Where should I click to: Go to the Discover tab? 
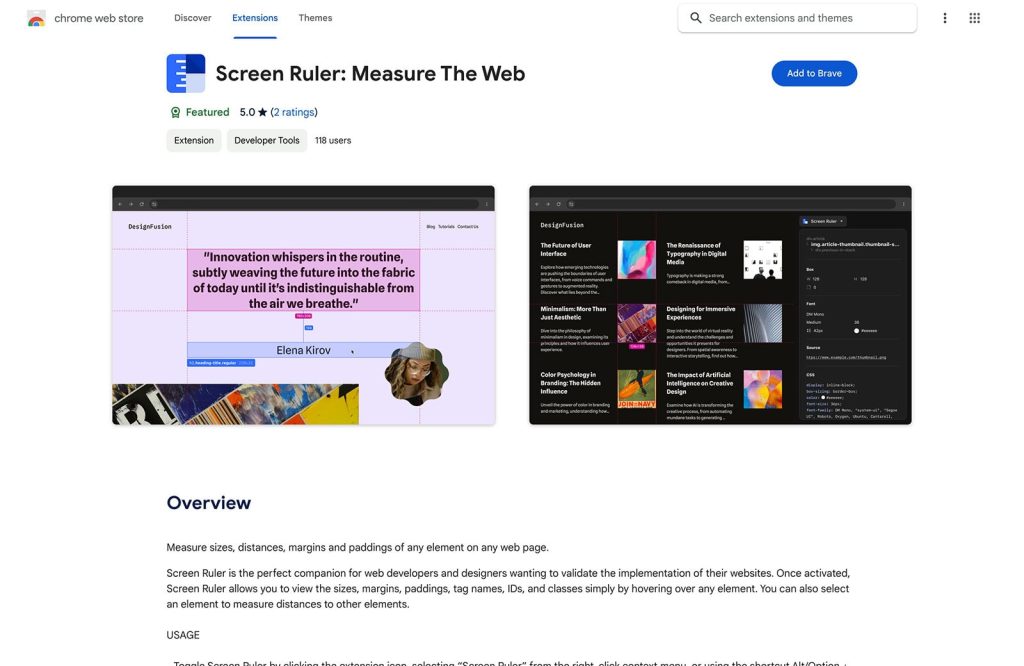click(x=193, y=18)
